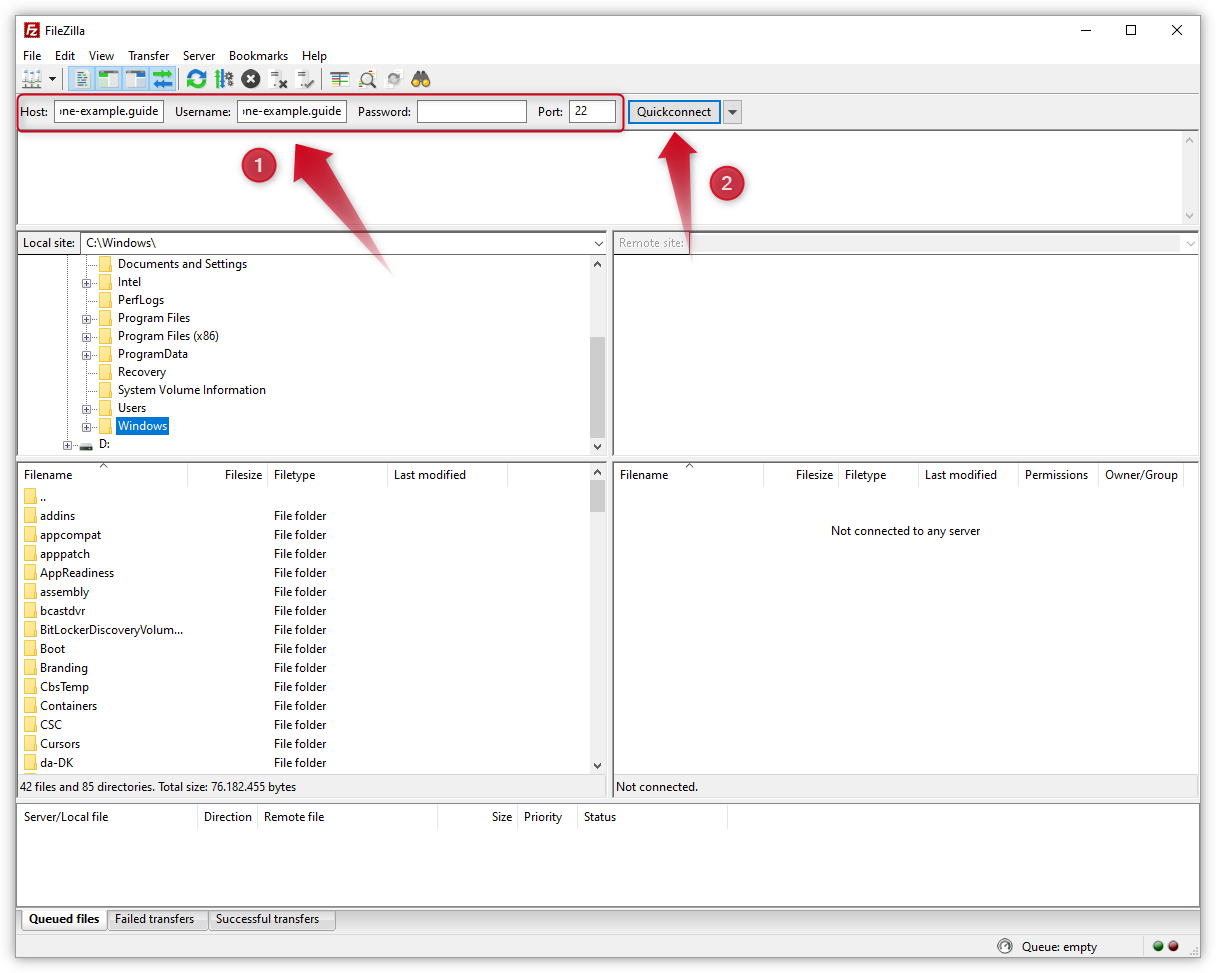Cancel the current operation
Image resolution: width=1216 pixels, height=973 pixels.
(x=250, y=79)
